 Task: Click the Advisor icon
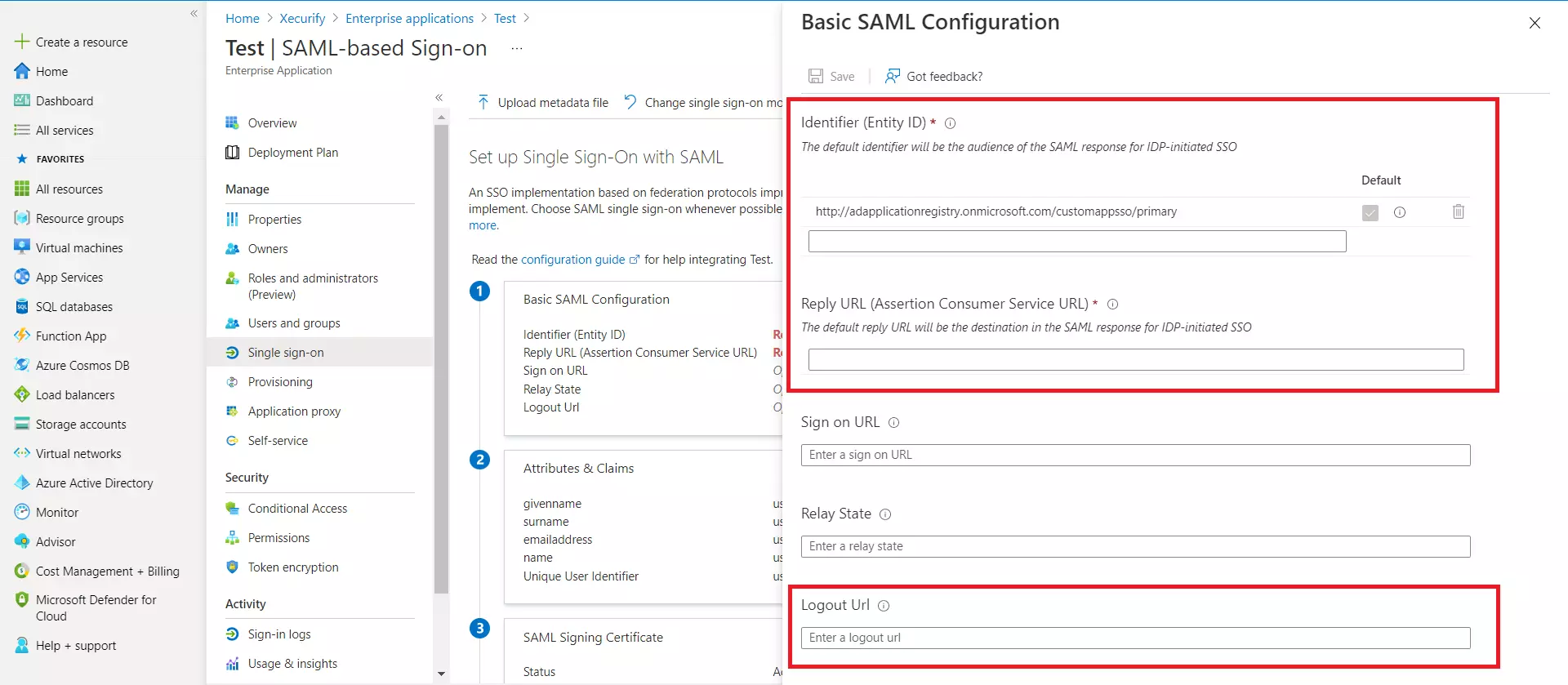pyautogui.click(x=22, y=541)
